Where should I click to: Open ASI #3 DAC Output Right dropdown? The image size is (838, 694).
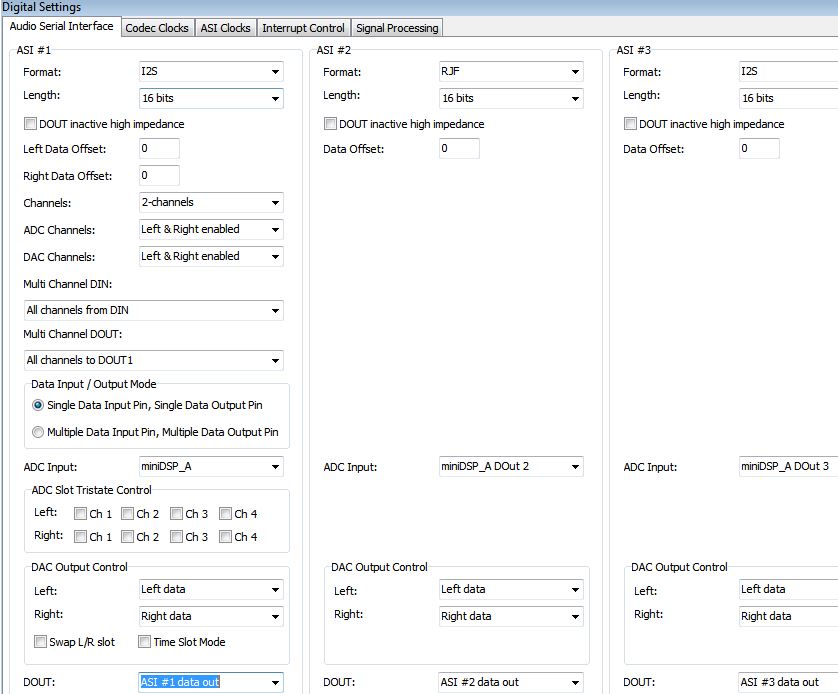point(788,617)
